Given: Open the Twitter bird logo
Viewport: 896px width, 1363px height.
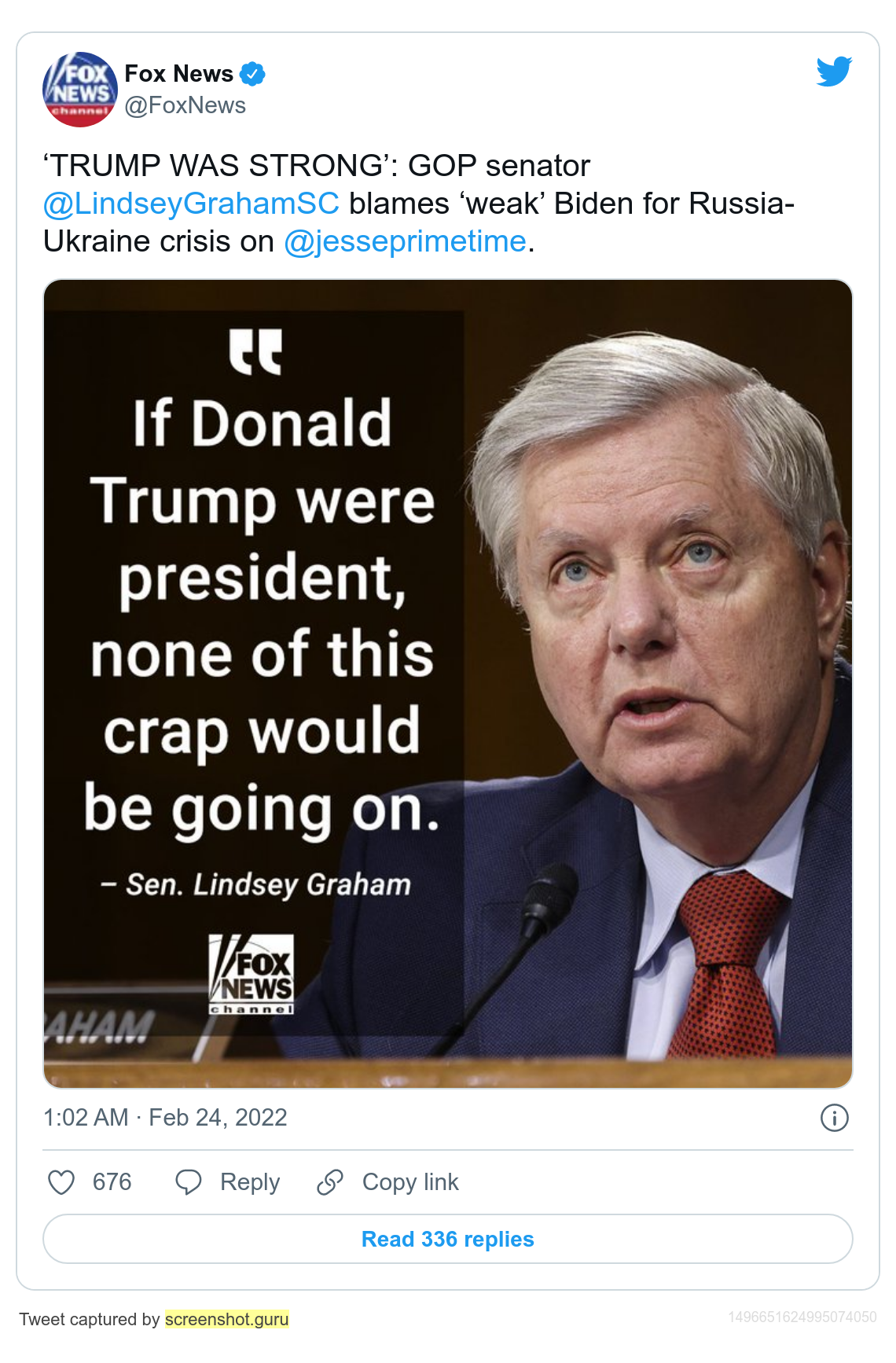Looking at the screenshot, I should point(834,72).
